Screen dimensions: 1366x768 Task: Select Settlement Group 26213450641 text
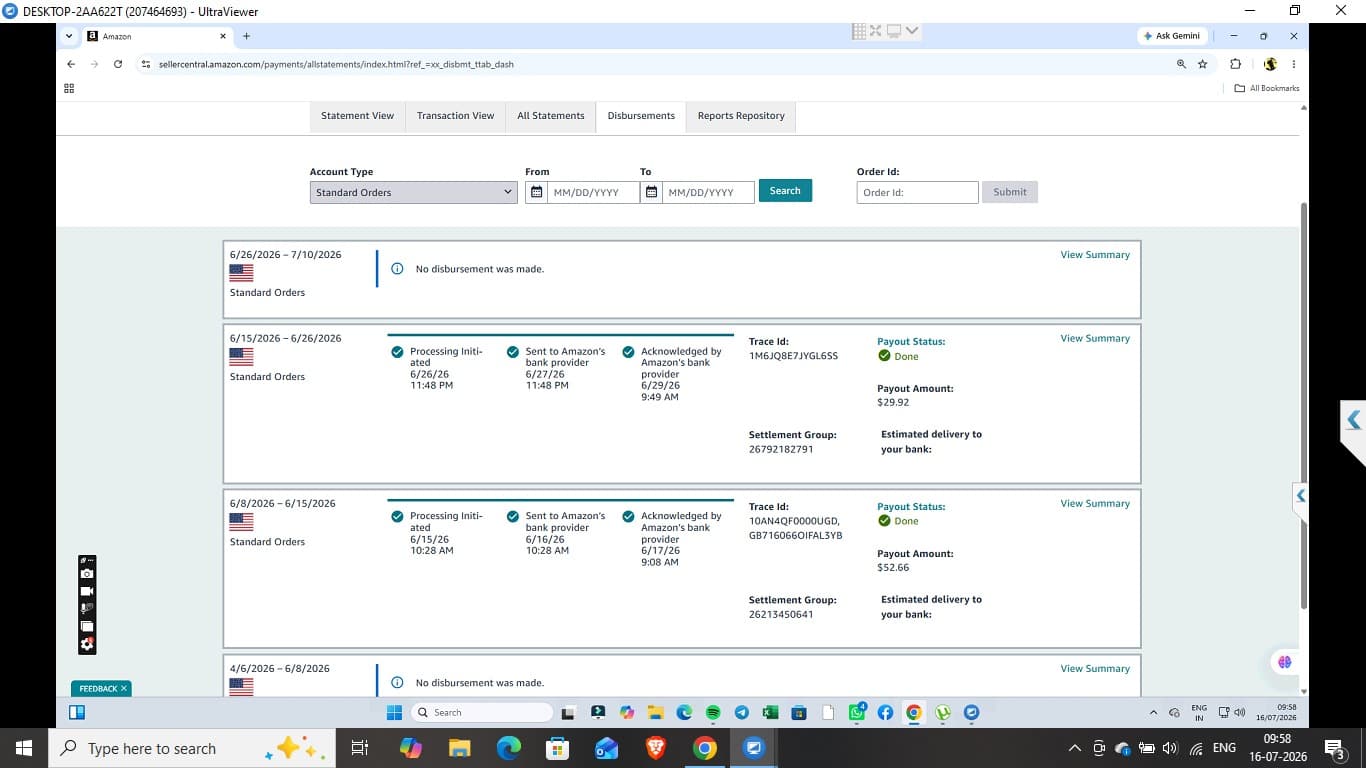(x=781, y=615)
